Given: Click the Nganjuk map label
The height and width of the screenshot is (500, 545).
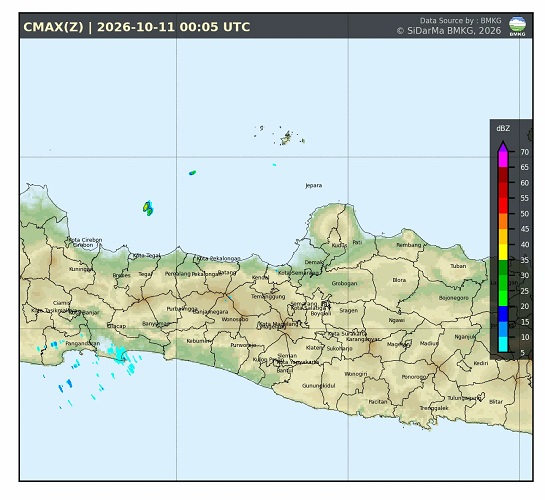Looking at the screenshot, I should (x=465, y=336).
